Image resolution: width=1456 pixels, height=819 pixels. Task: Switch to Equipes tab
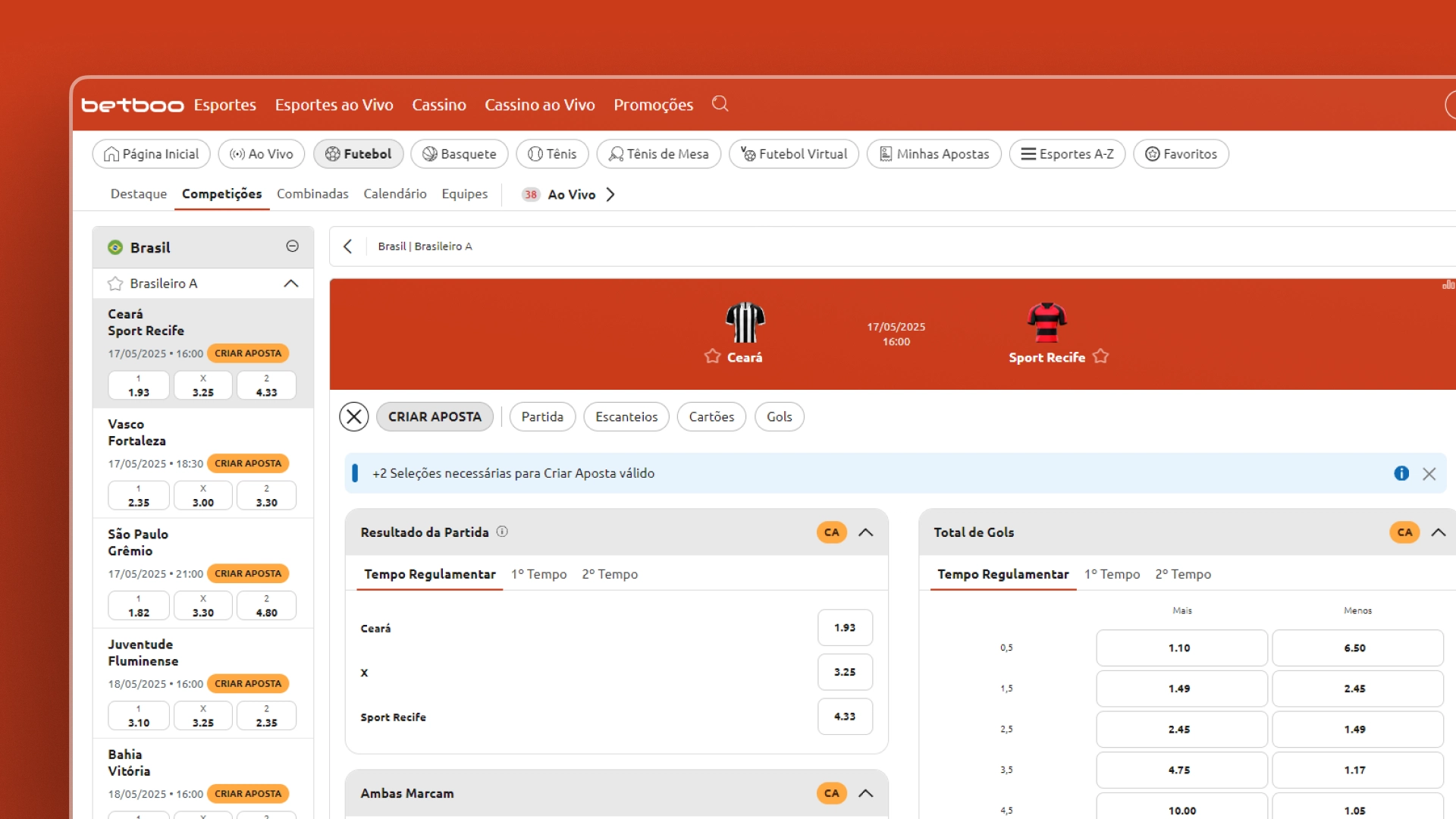pos(465,194)
